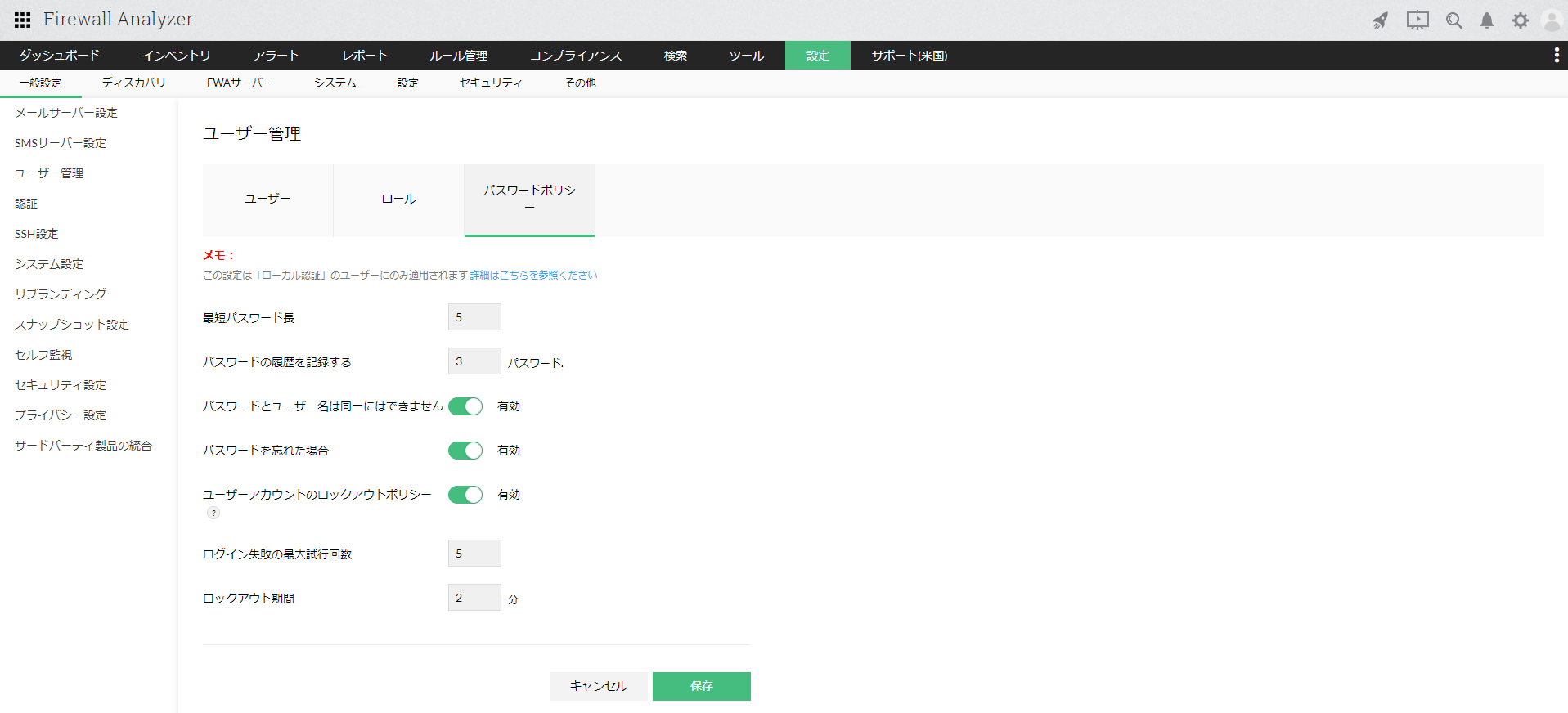Open セキュリティ設定 in sidebar

coord(61,385)
